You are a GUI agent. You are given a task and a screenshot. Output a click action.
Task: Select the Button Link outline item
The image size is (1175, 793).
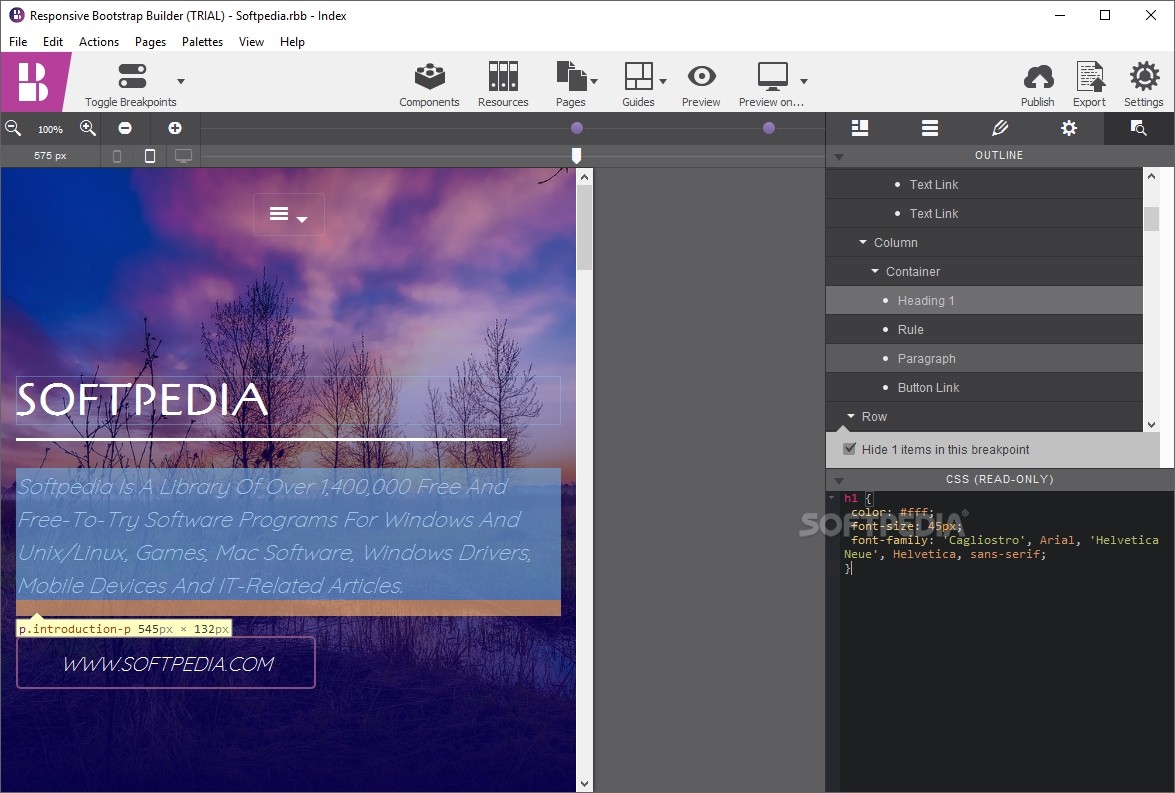coord(984,388)
